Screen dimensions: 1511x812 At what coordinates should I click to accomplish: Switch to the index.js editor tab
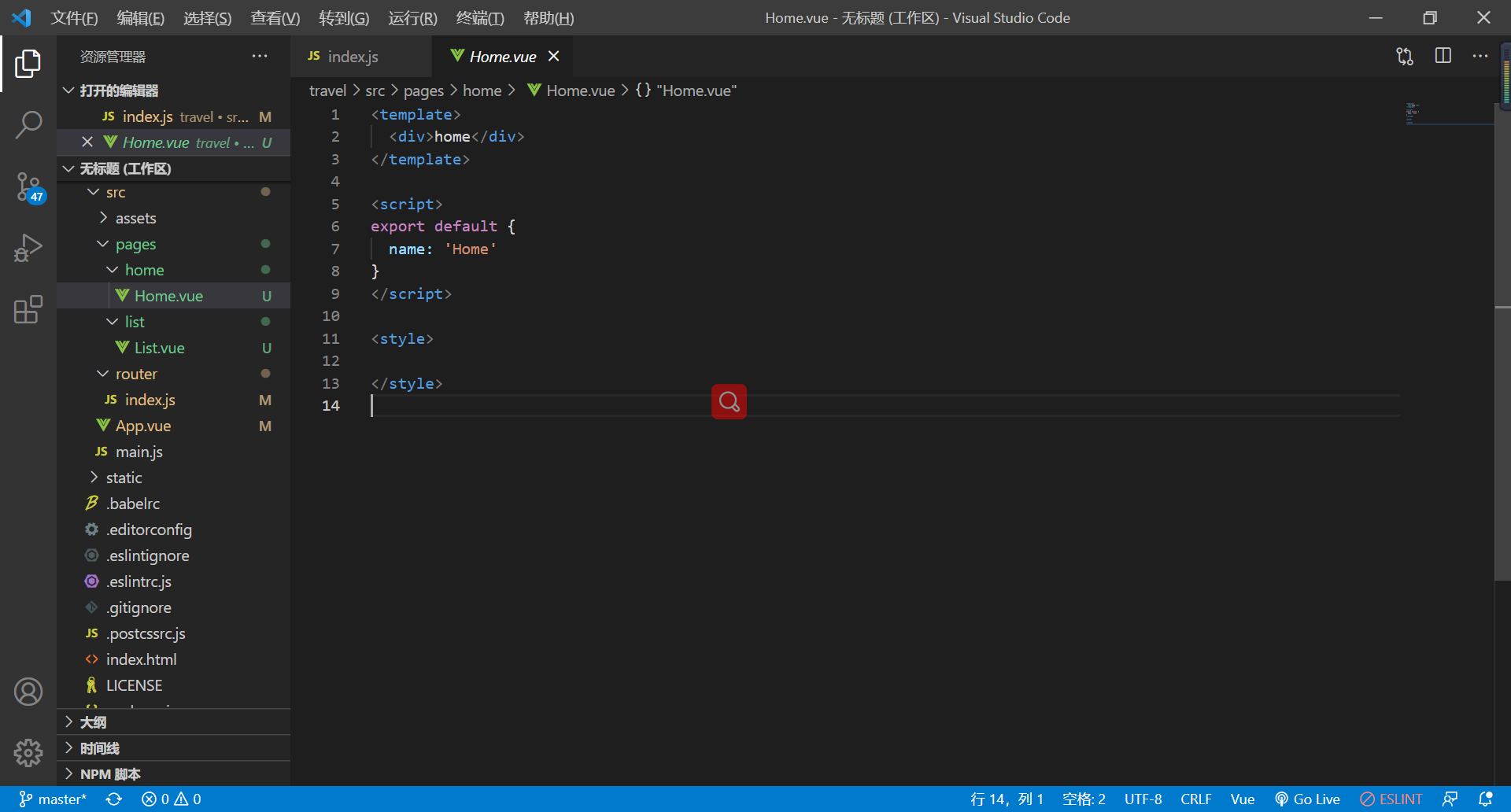(x=361, y=57)
